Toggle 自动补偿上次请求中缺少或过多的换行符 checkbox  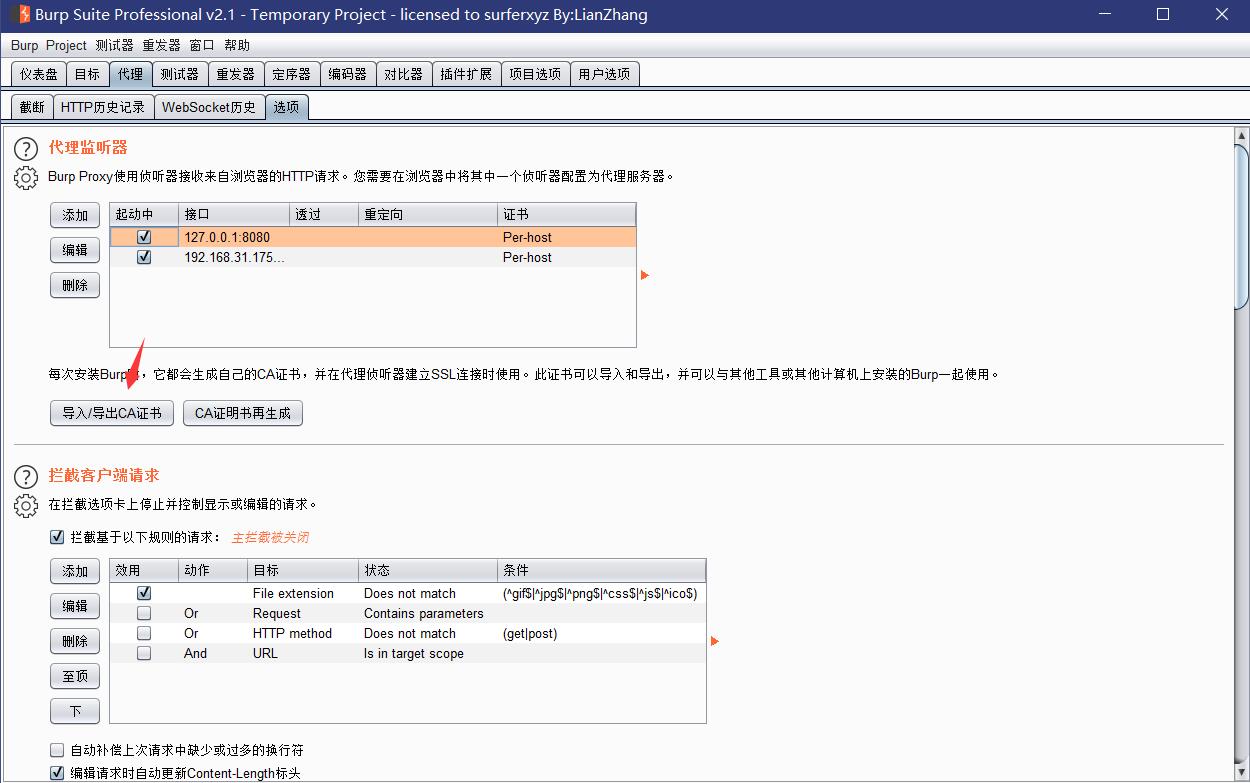click(57, 750)
